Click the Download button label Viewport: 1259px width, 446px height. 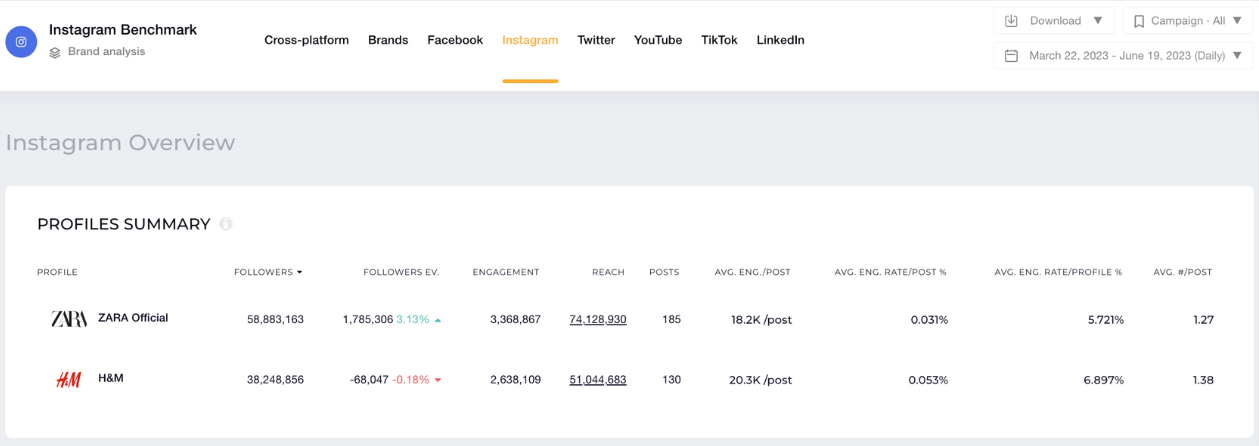[x=1055, y=21]
